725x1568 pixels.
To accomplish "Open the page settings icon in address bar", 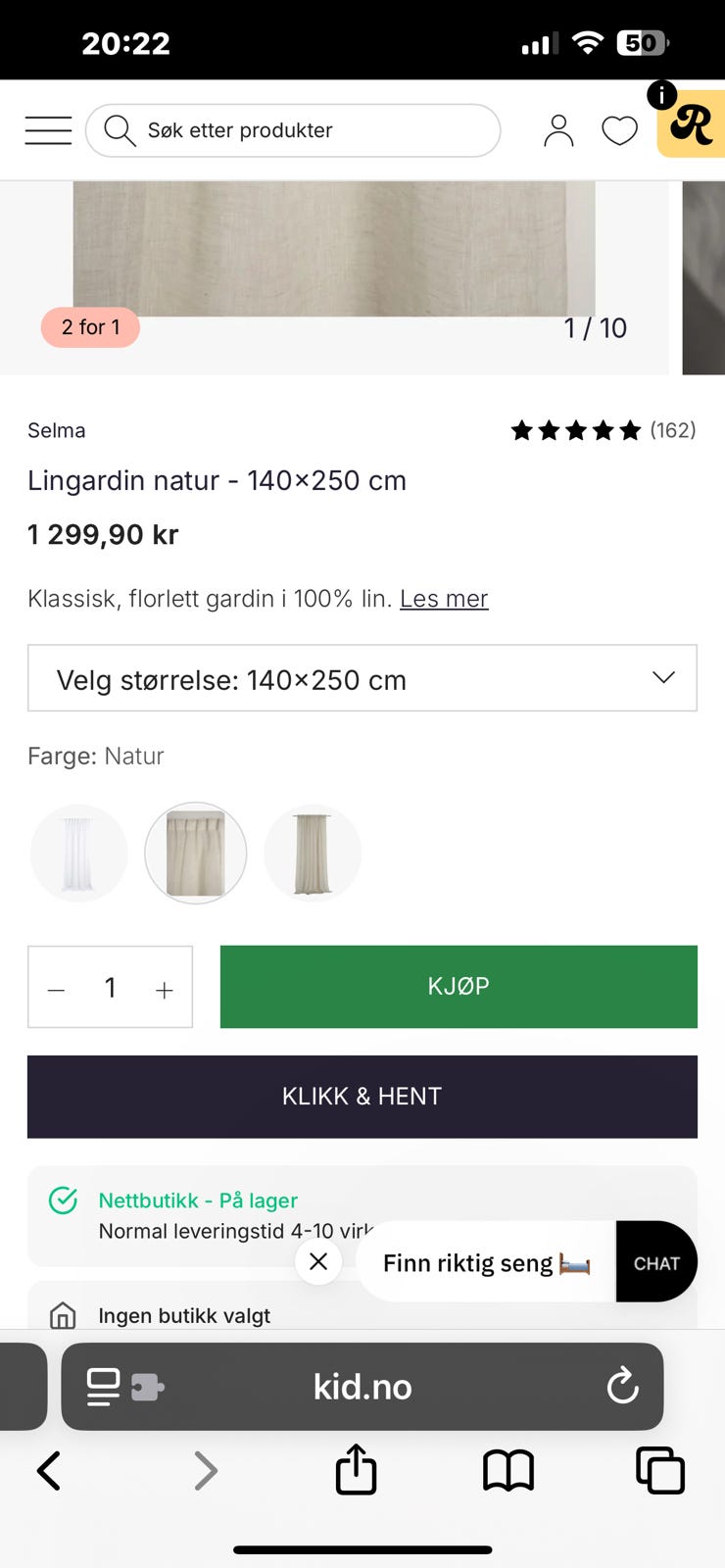I will click(x=124, y=1387).
